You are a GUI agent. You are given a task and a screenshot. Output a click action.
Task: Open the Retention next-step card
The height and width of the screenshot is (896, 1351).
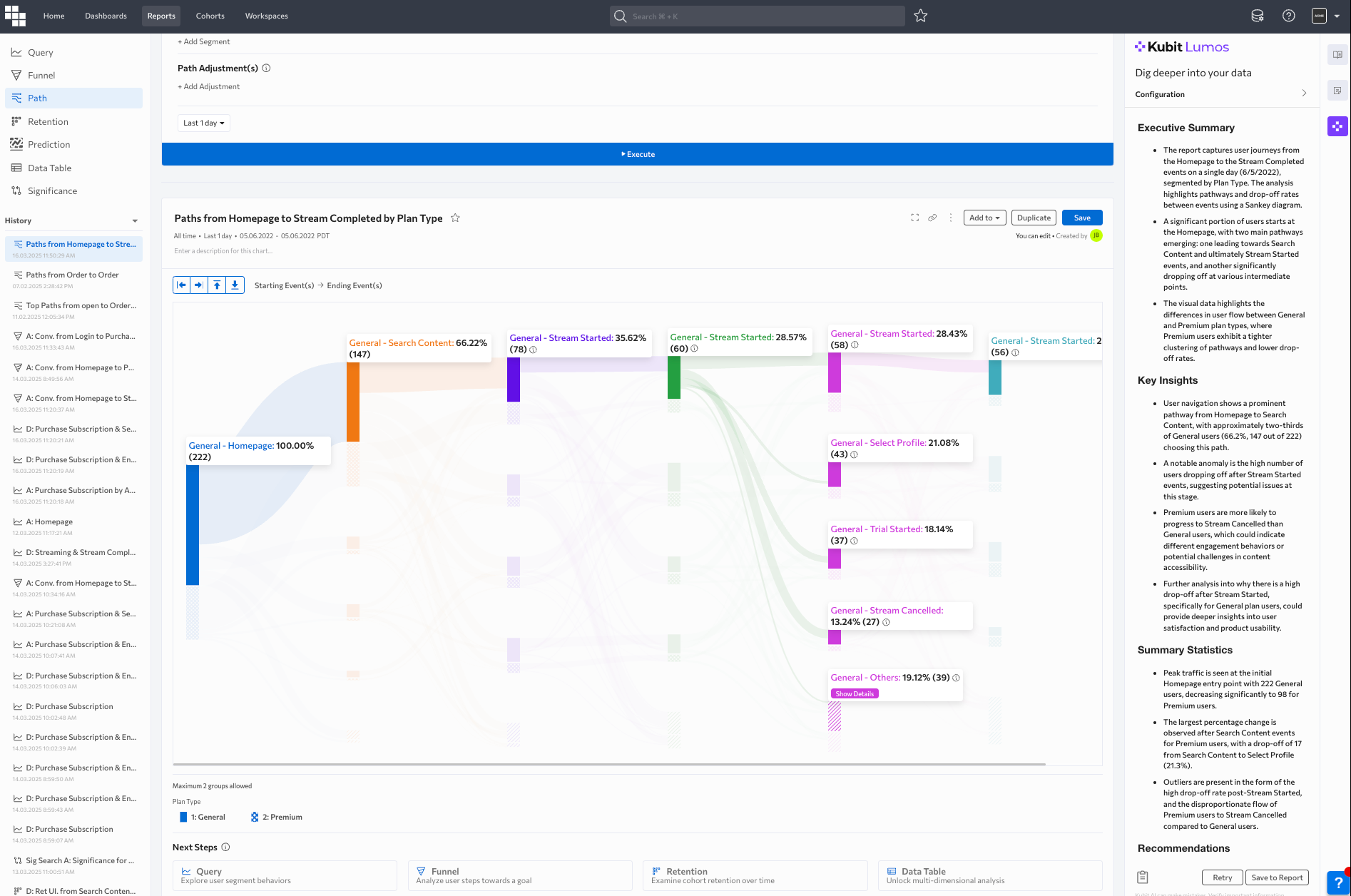pos(755,876)
